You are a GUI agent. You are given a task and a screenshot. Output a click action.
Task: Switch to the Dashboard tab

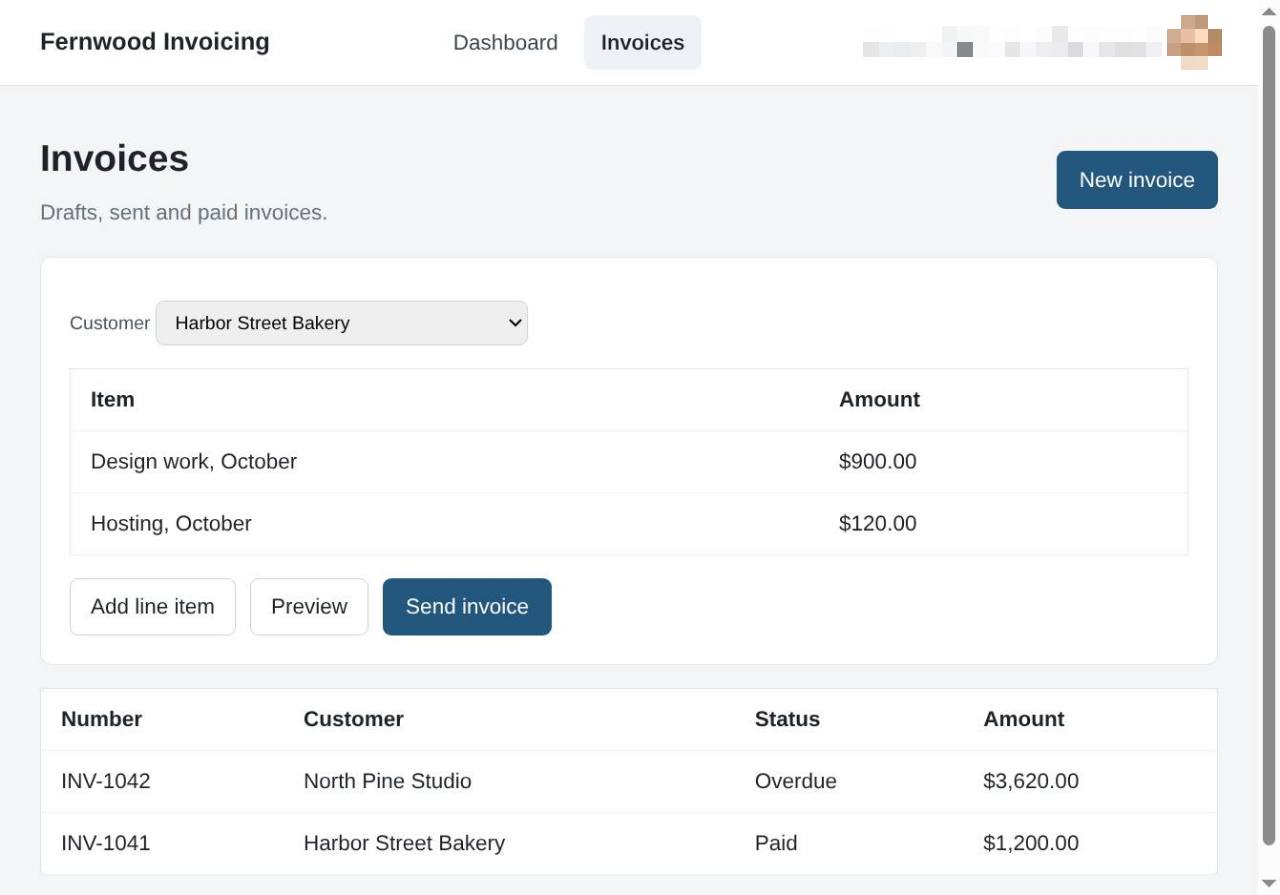(505, 43)
